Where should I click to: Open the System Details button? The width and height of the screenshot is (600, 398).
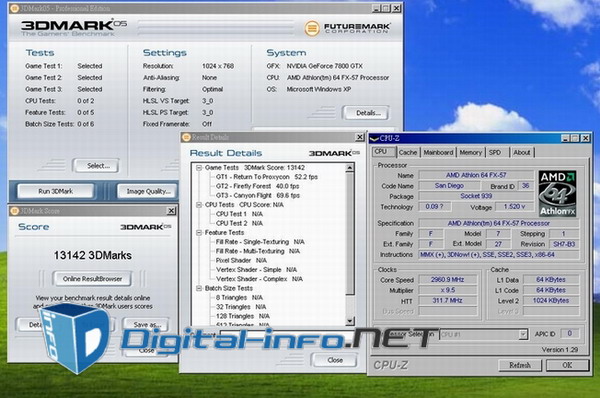click(366, 113)
